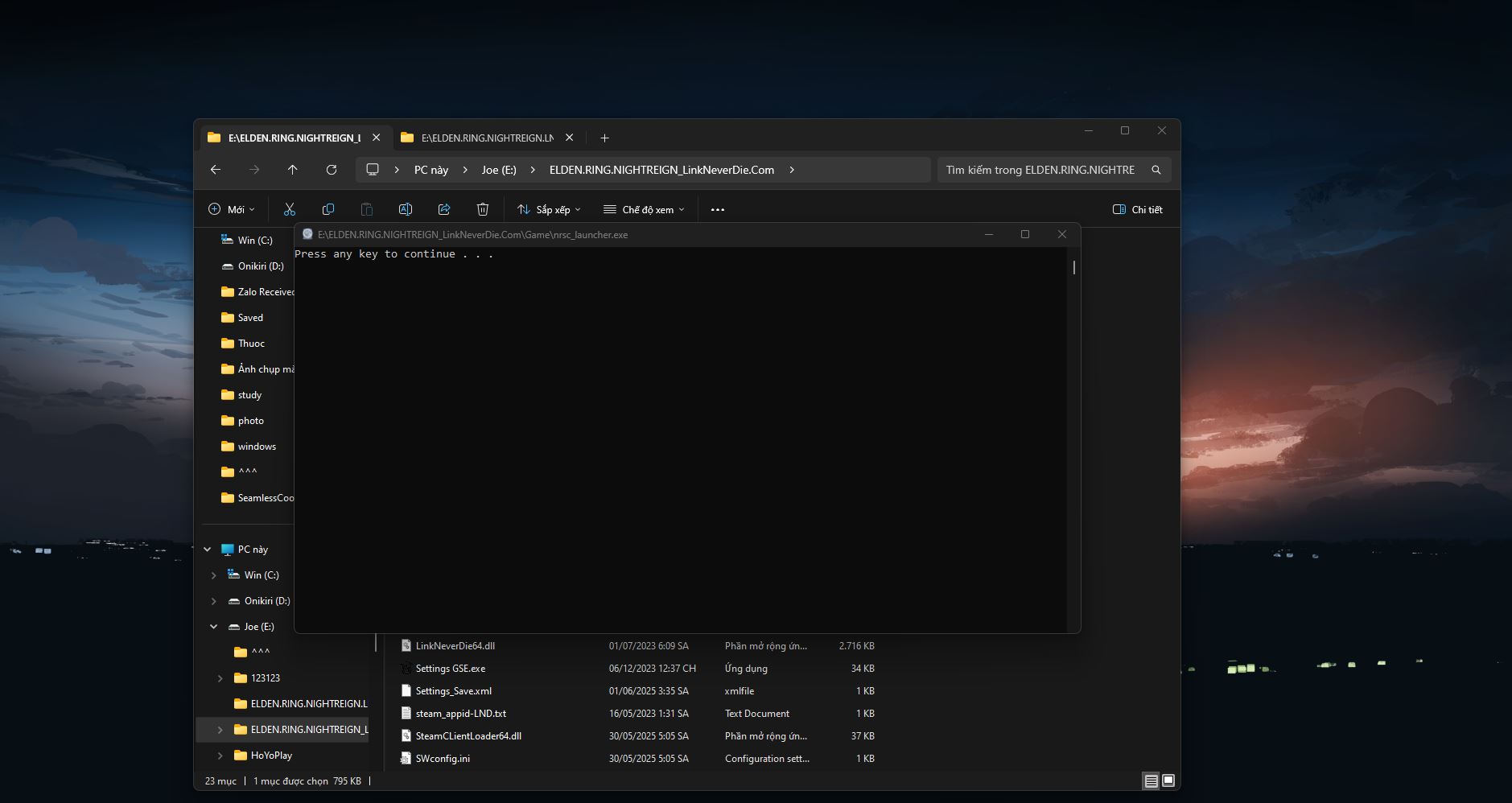Navigate back with the left arrow
Image resolution: width=1512 pixels, height=803 pixels.
point(216,170)
